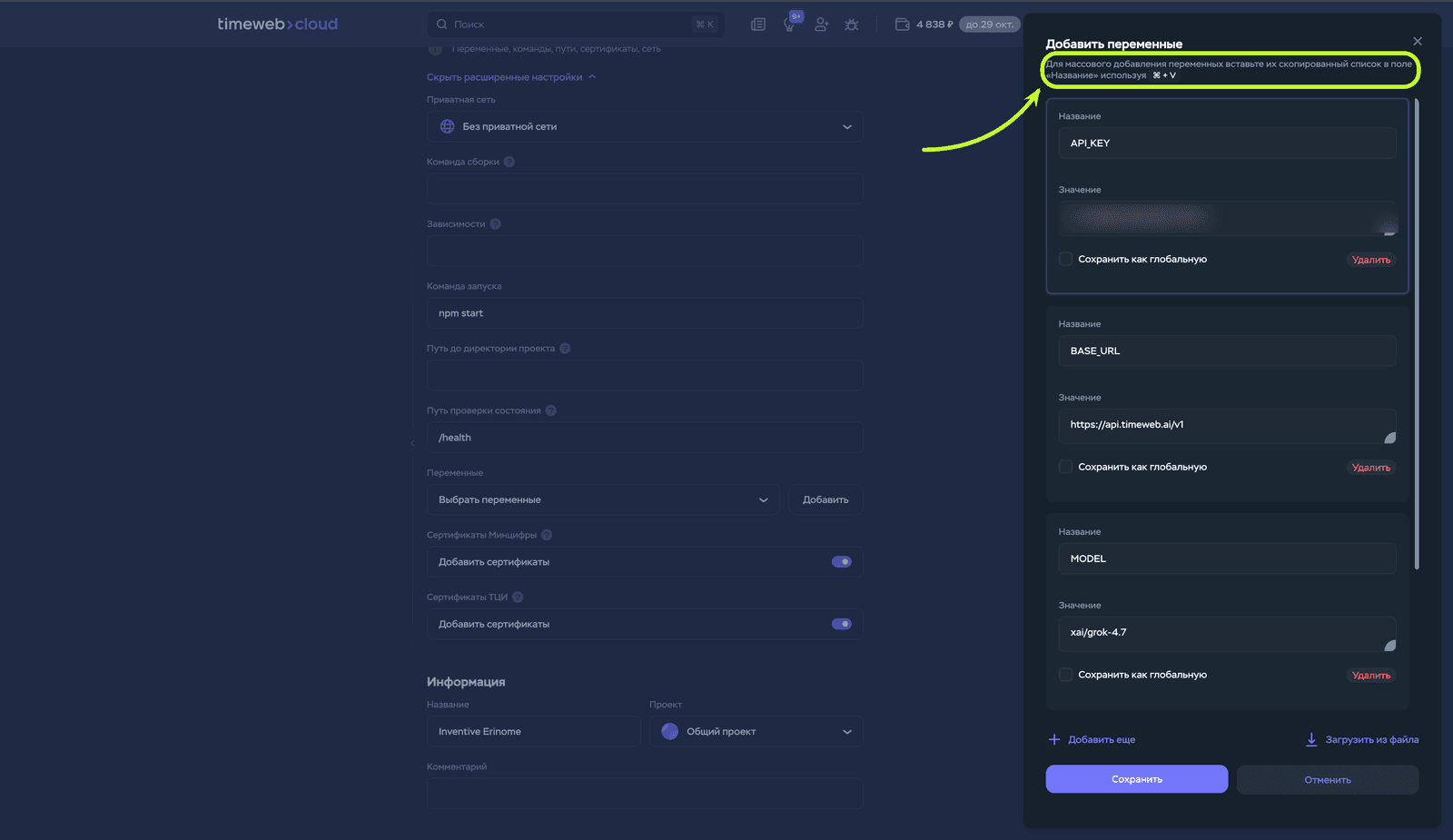Open the Приватная сеть dropdown
1453x840 pixels.
click(x=645, y=127)
